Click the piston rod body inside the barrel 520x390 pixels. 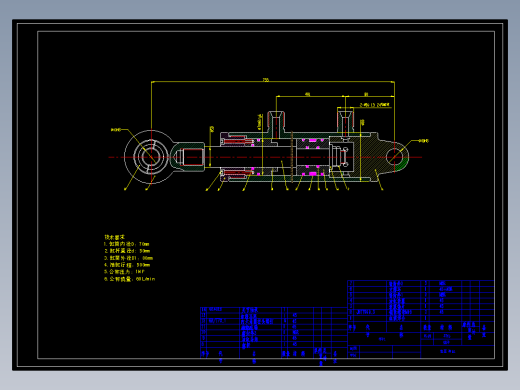[250, 157]
